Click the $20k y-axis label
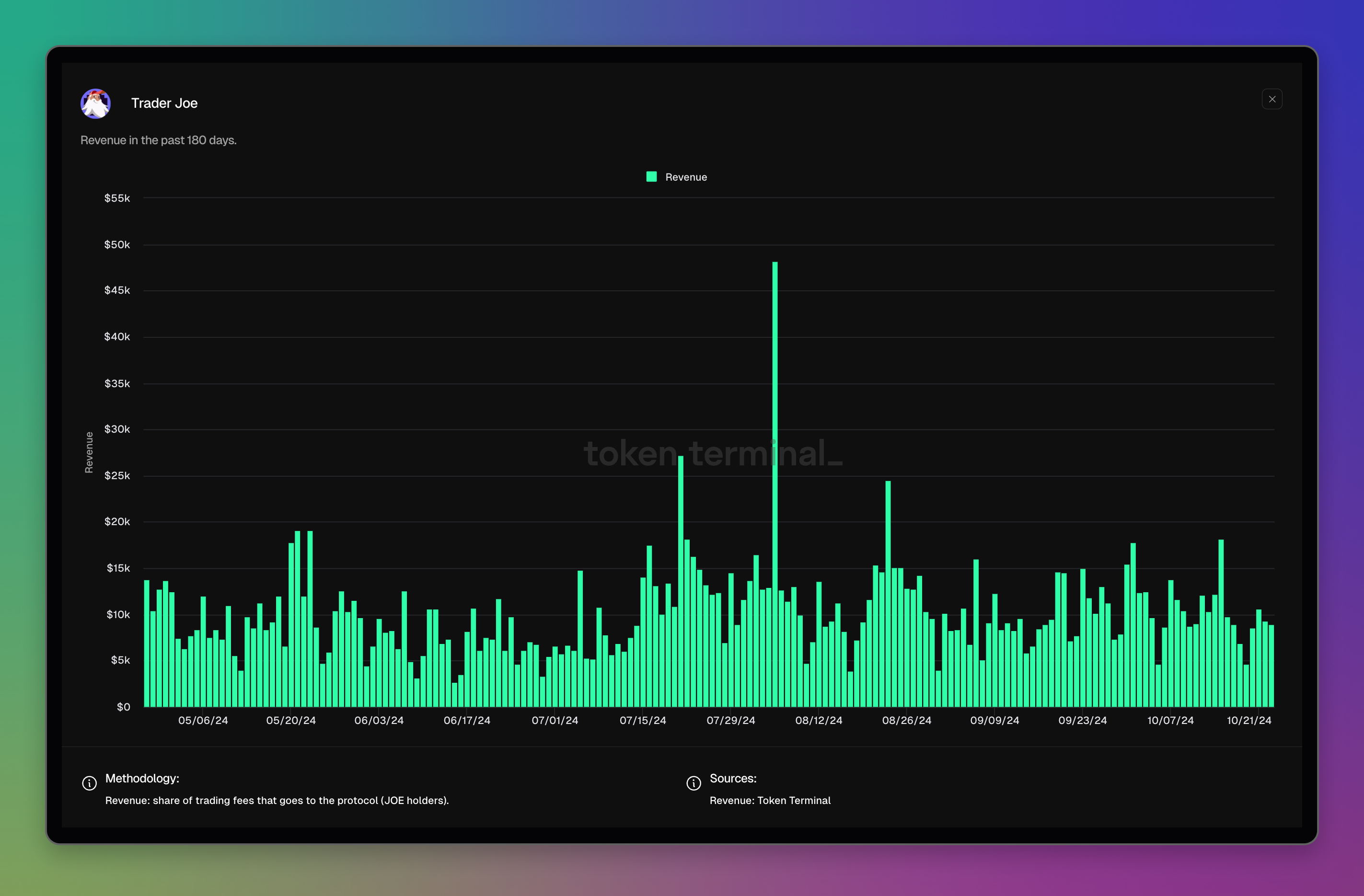1364x896 pixels. 117,521
